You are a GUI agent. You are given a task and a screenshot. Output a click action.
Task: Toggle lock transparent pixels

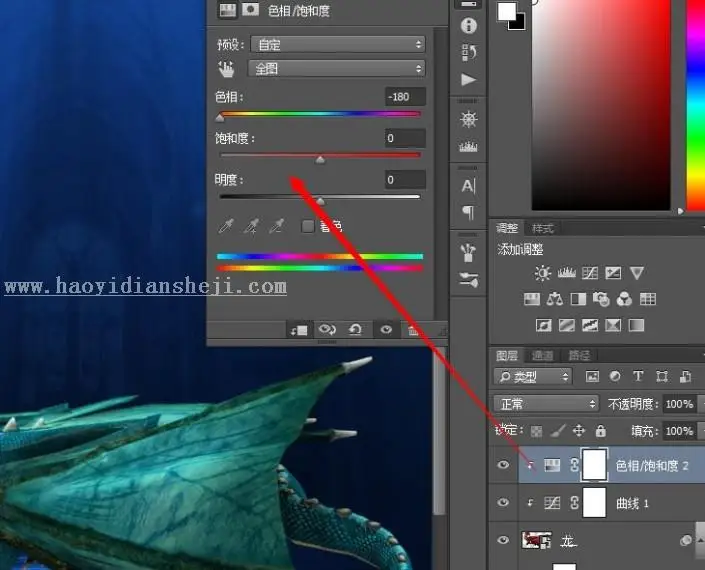coord(536,431)
